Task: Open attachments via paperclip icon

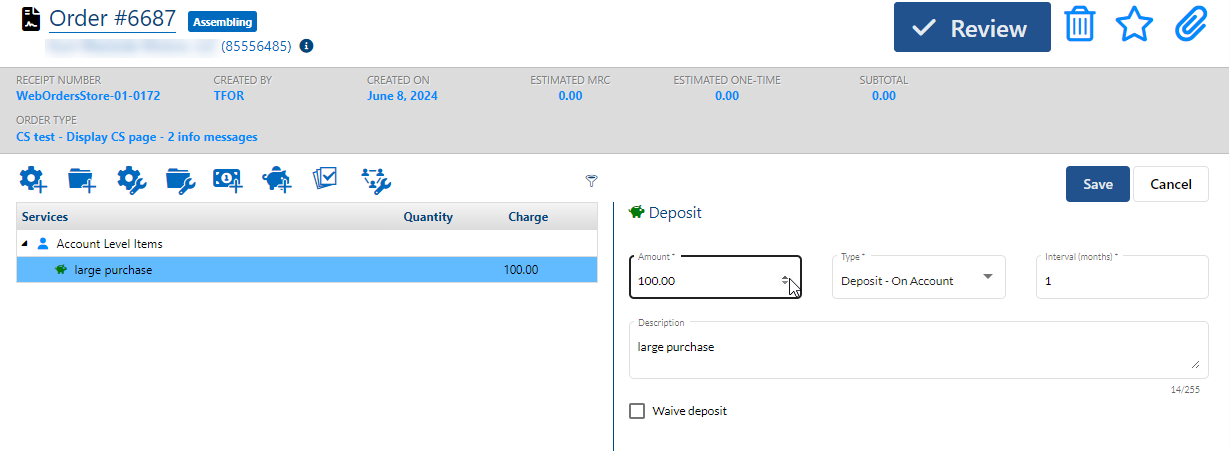Action: (1190, 26)
